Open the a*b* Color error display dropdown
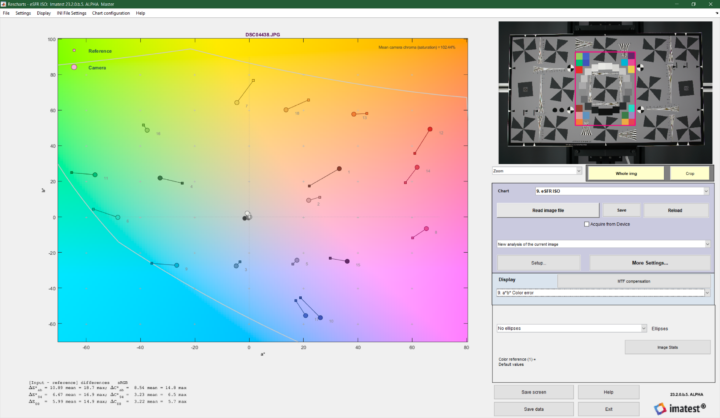The height and width of the screenshot is (418, 720). pyautogui.click(x=603, y=293)
